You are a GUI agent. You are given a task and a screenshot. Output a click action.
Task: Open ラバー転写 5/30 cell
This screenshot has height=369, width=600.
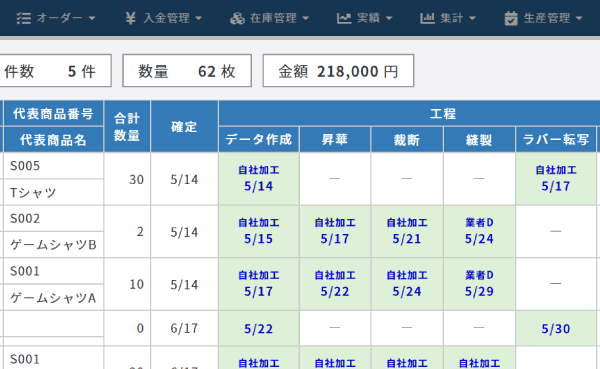pyautogui.click(x=556, y=328)
